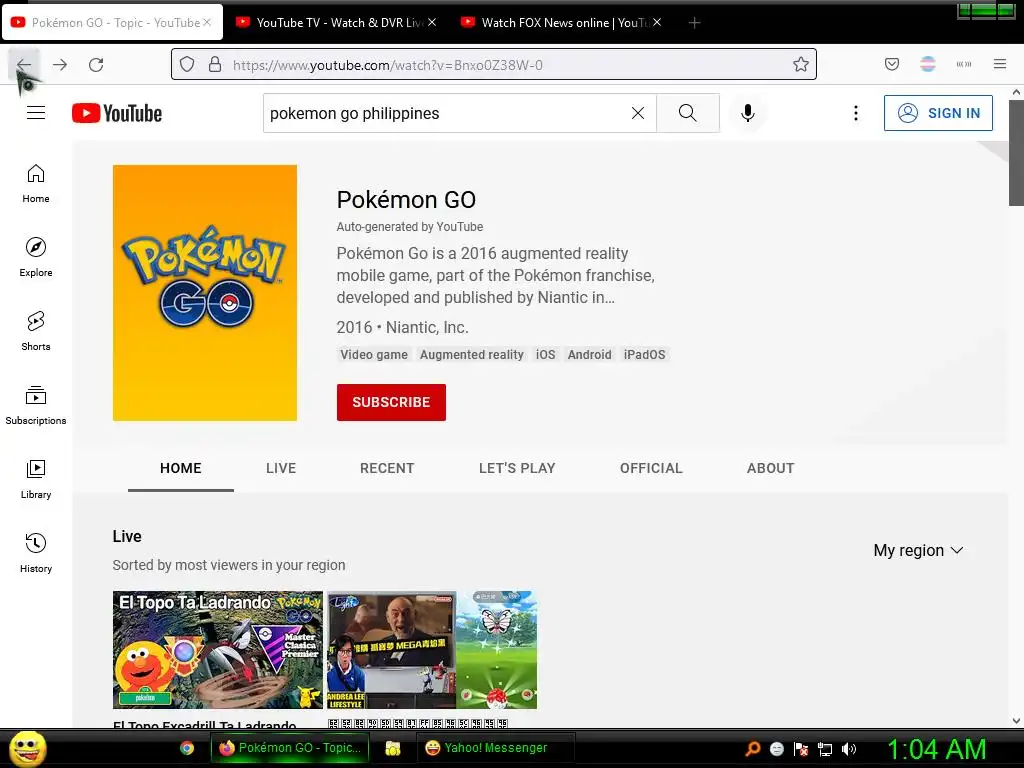Switch to Watch FOX News tab
Image resolution: width=1024 pixels, height=768 pixels.
click(562, 23)
